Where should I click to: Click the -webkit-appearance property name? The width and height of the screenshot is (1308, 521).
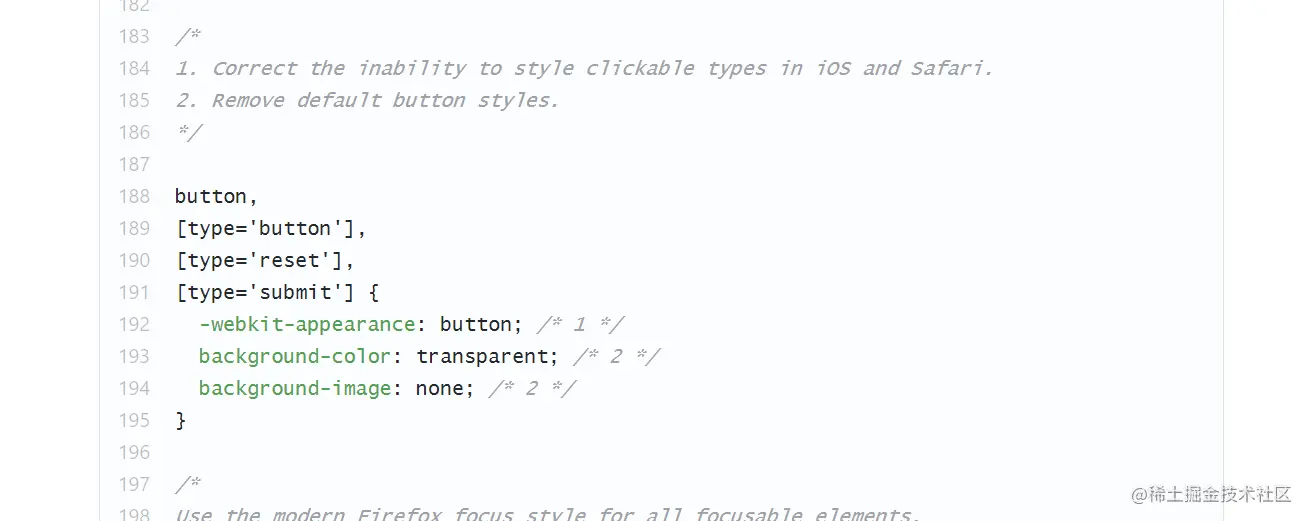click(x=307, y=324)
